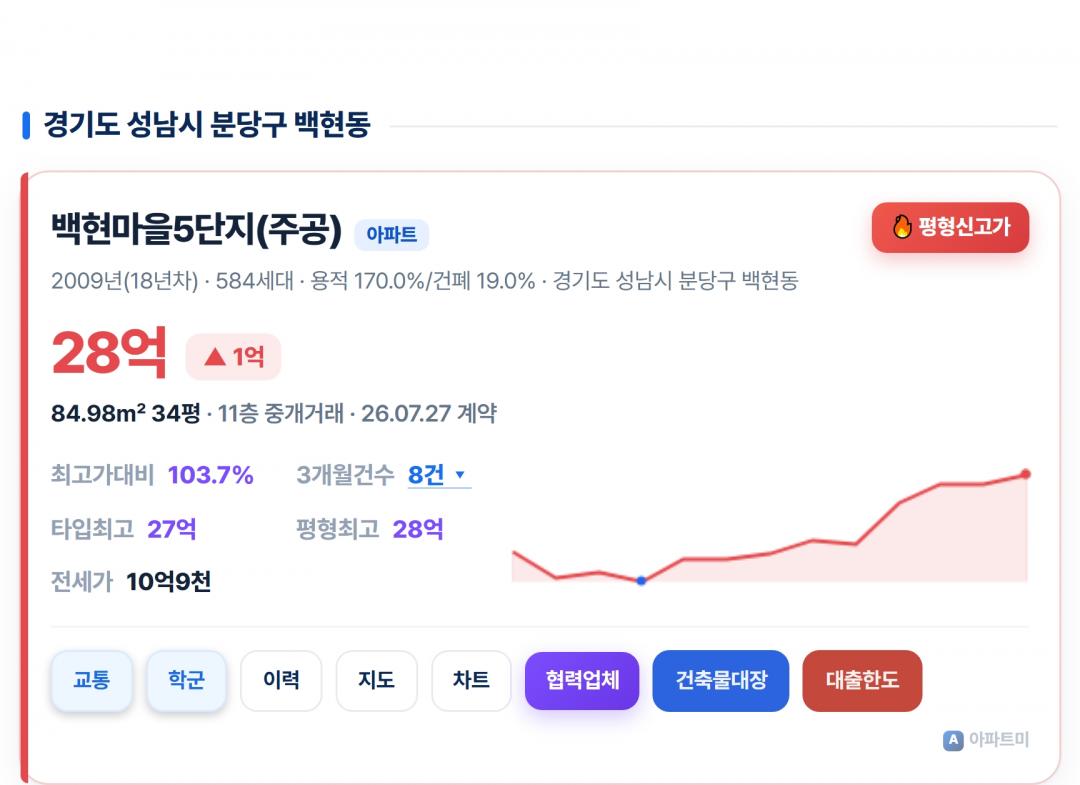The width and height of the screenshot is (1080, 785).
Task: Click the red 대출한도 button
Action: click(x=862, y=680)
